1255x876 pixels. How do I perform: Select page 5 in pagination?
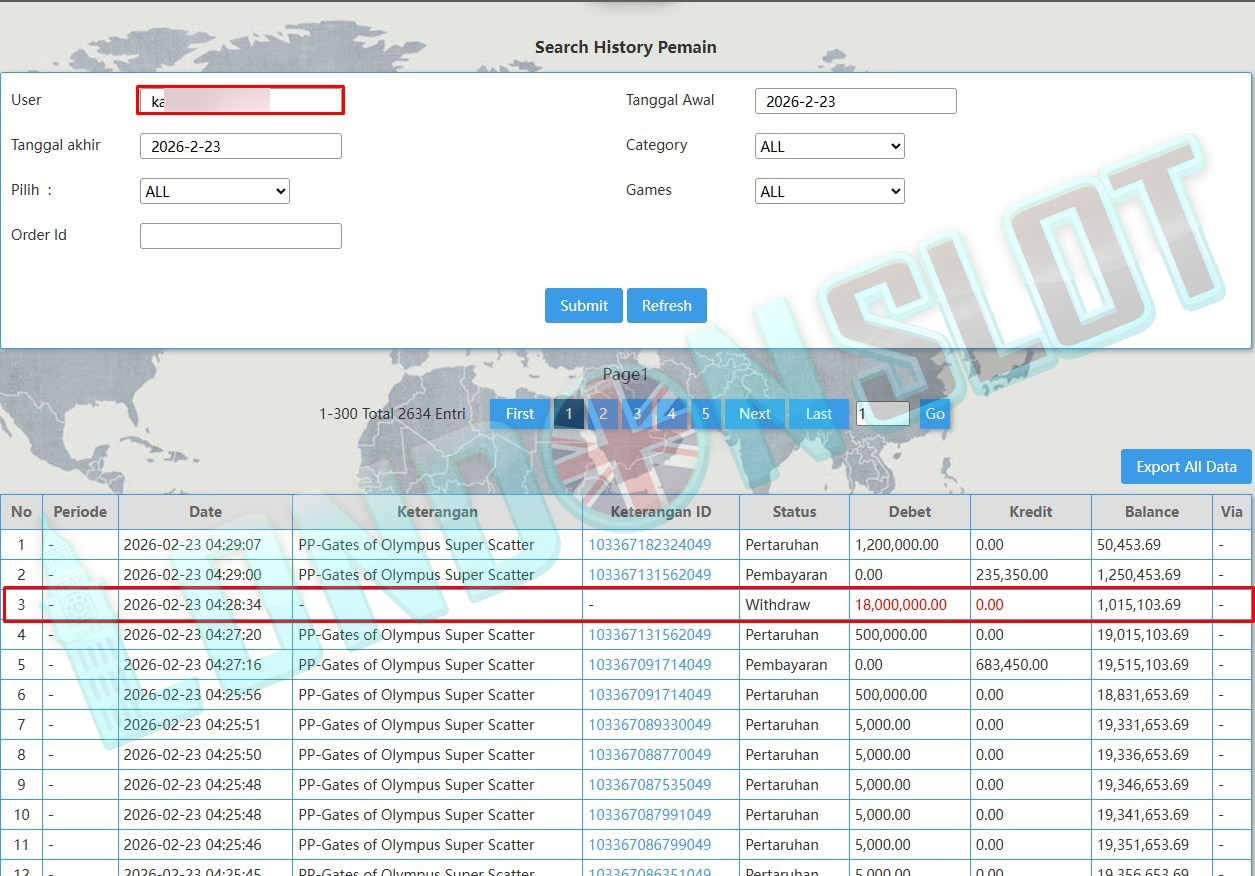point(705,414)
